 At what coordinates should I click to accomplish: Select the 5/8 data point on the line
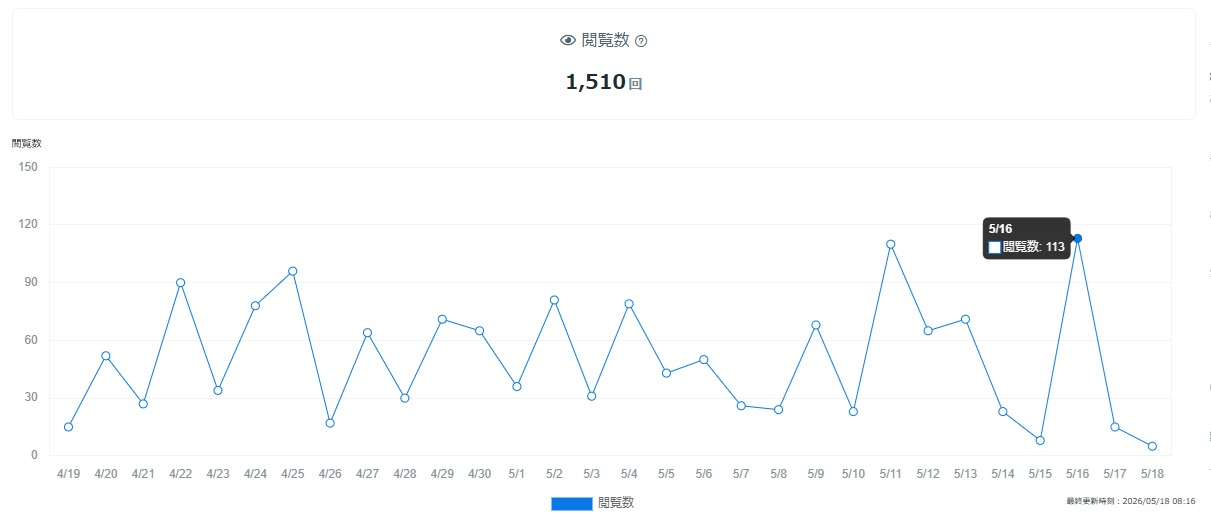point(778,410)
